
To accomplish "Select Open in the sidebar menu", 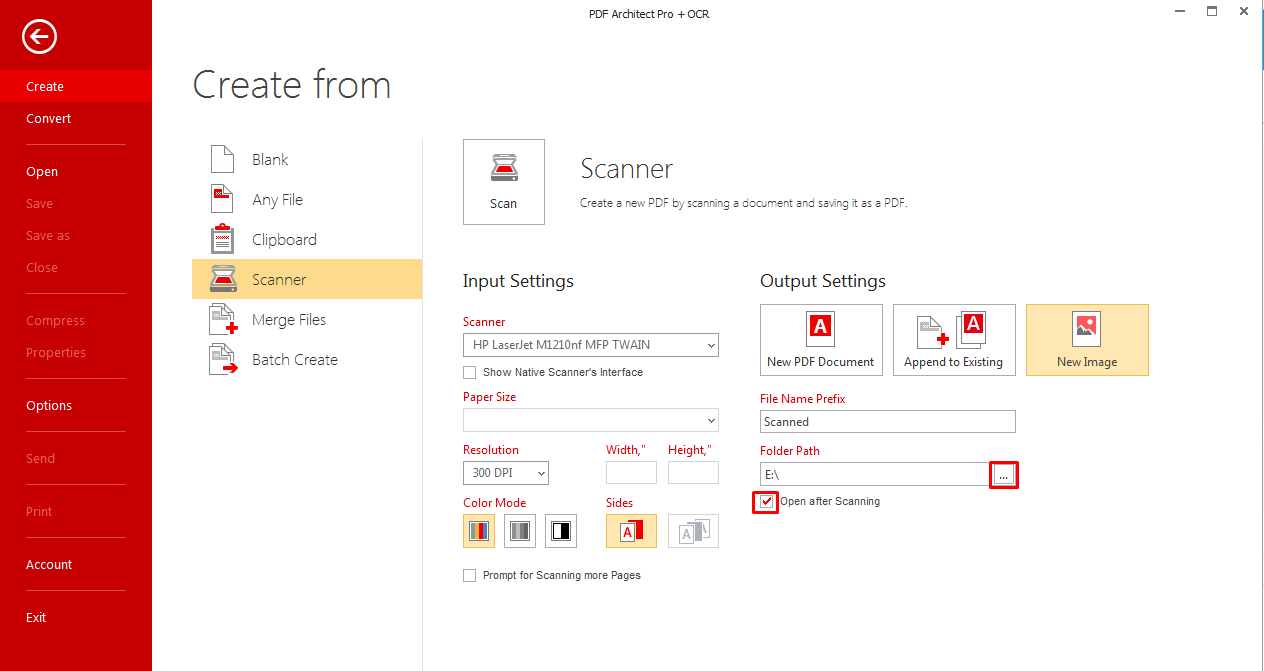I will pos(76,172).
